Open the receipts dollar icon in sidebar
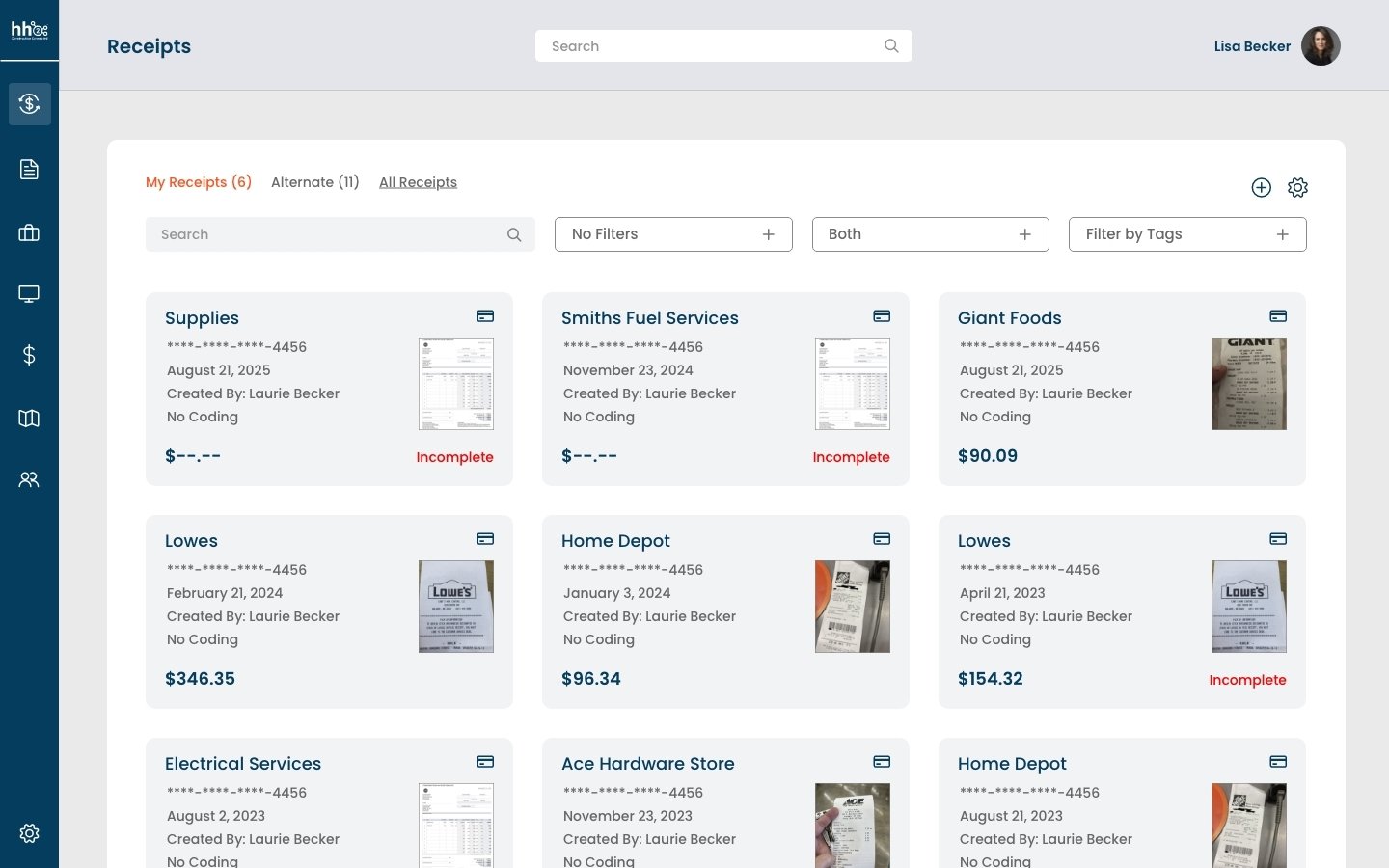The width and height of the screenshot is (1389, 868). (29, 104)
